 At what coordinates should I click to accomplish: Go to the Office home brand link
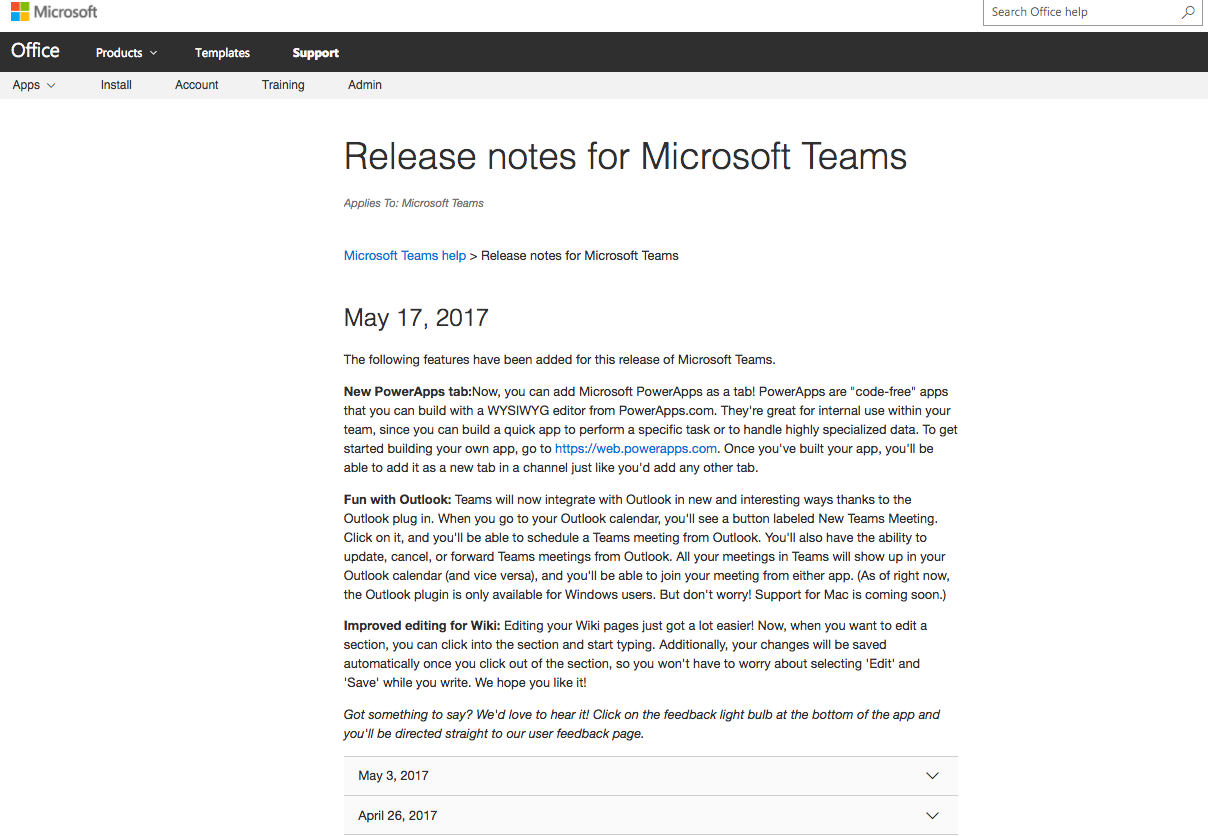coord(35,51)
